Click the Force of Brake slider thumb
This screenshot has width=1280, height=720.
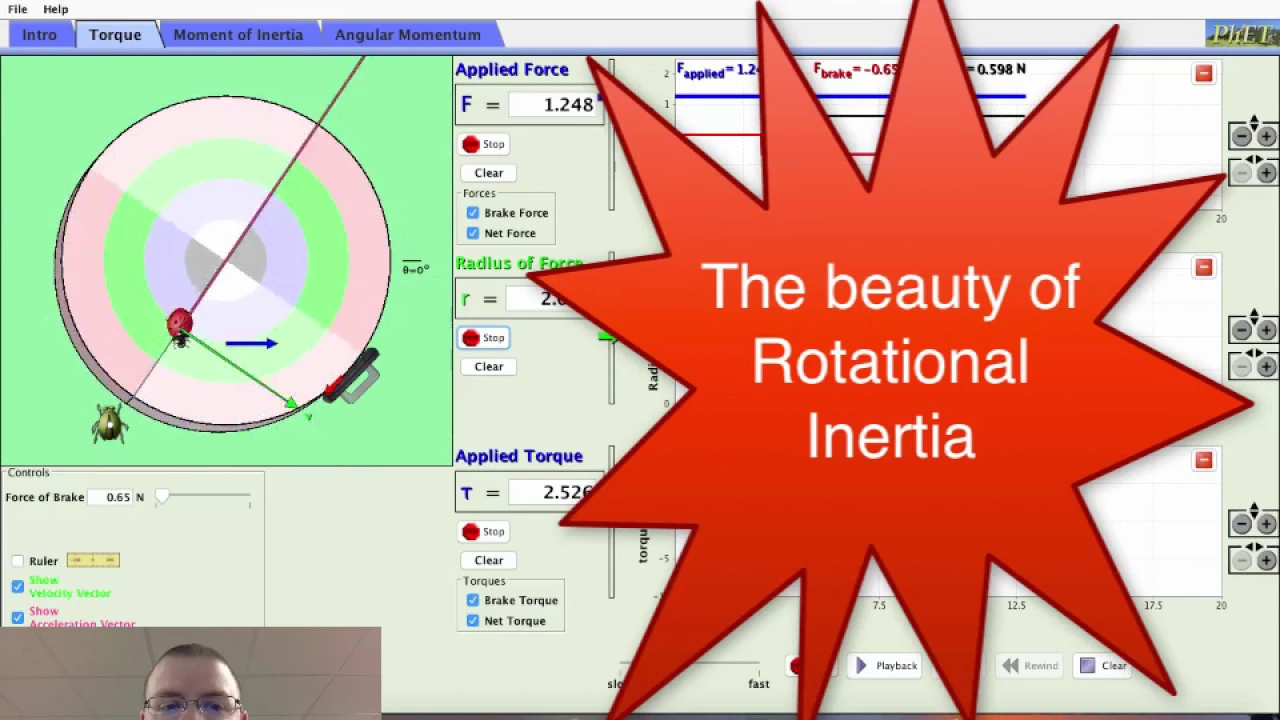coord(162,497)
